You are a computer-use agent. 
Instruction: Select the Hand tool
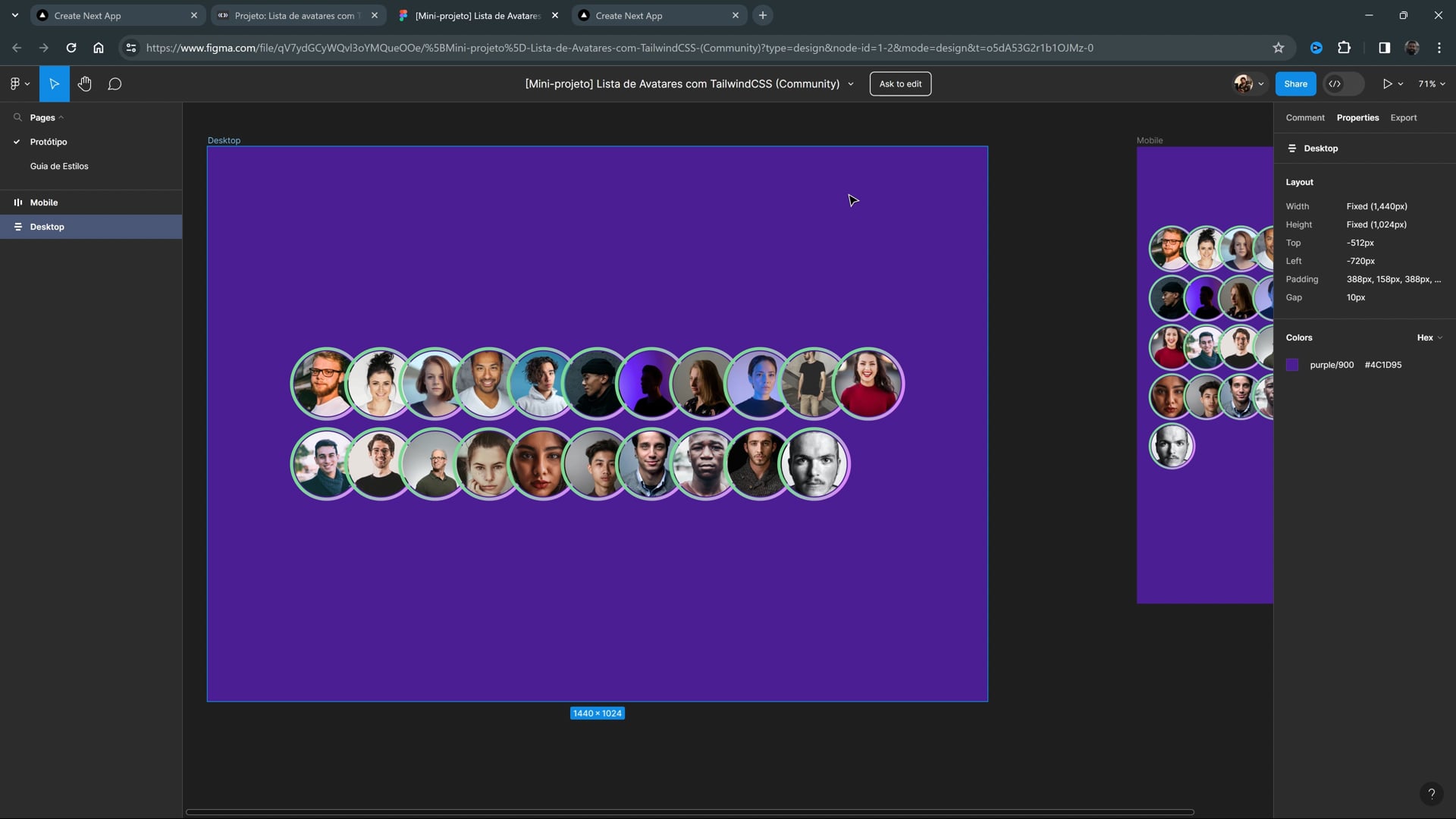tap(84, 84)
